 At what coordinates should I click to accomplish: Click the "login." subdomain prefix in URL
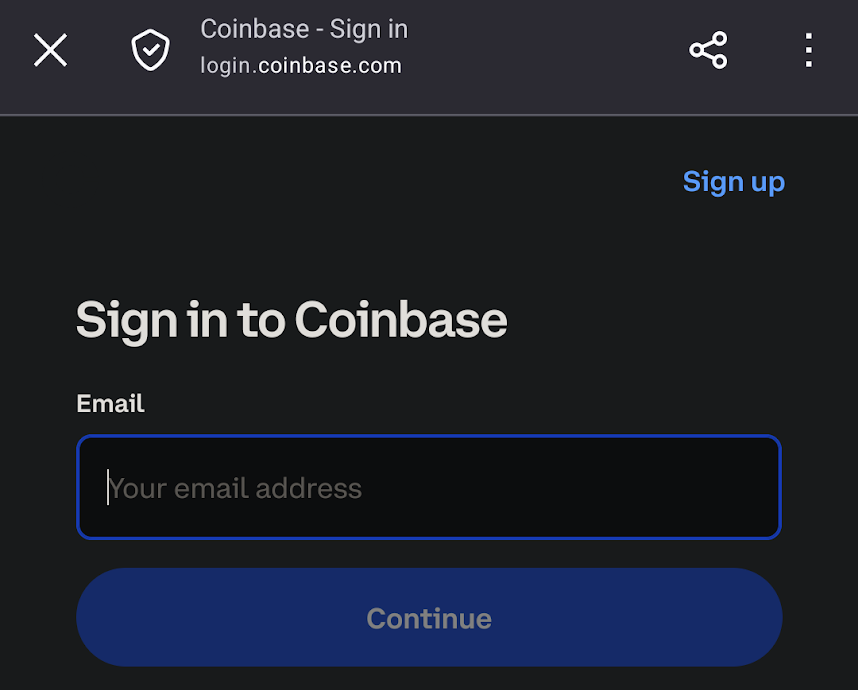coord(227,66)
